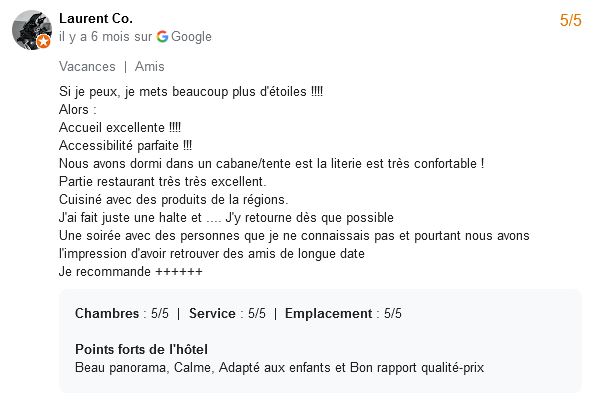Click the Service rating label
This screenshot has width=610, height=412.
[x=212, y=314]
